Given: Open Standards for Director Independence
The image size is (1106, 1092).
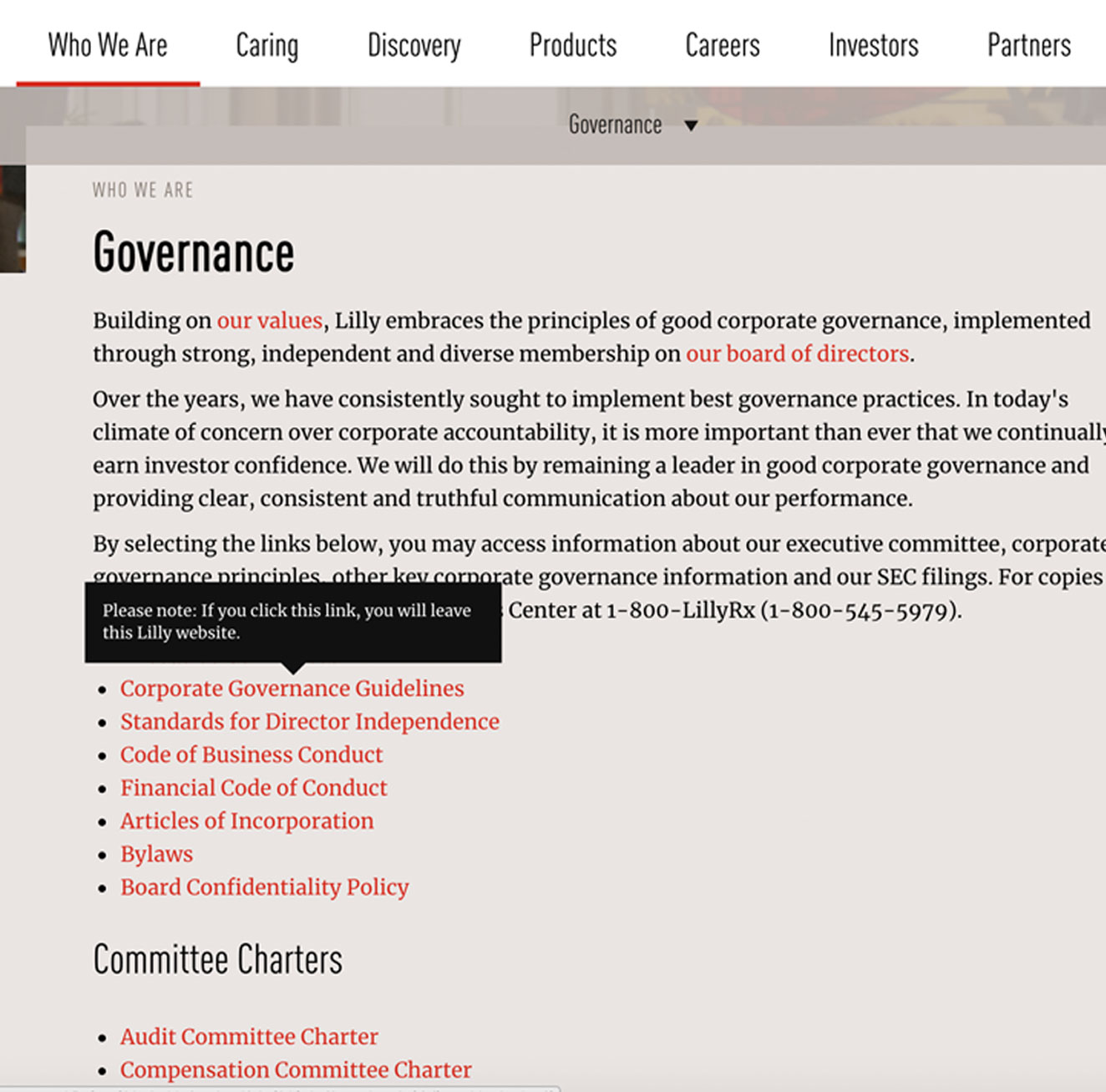Looking at the screenshot, I should point(309,722).
